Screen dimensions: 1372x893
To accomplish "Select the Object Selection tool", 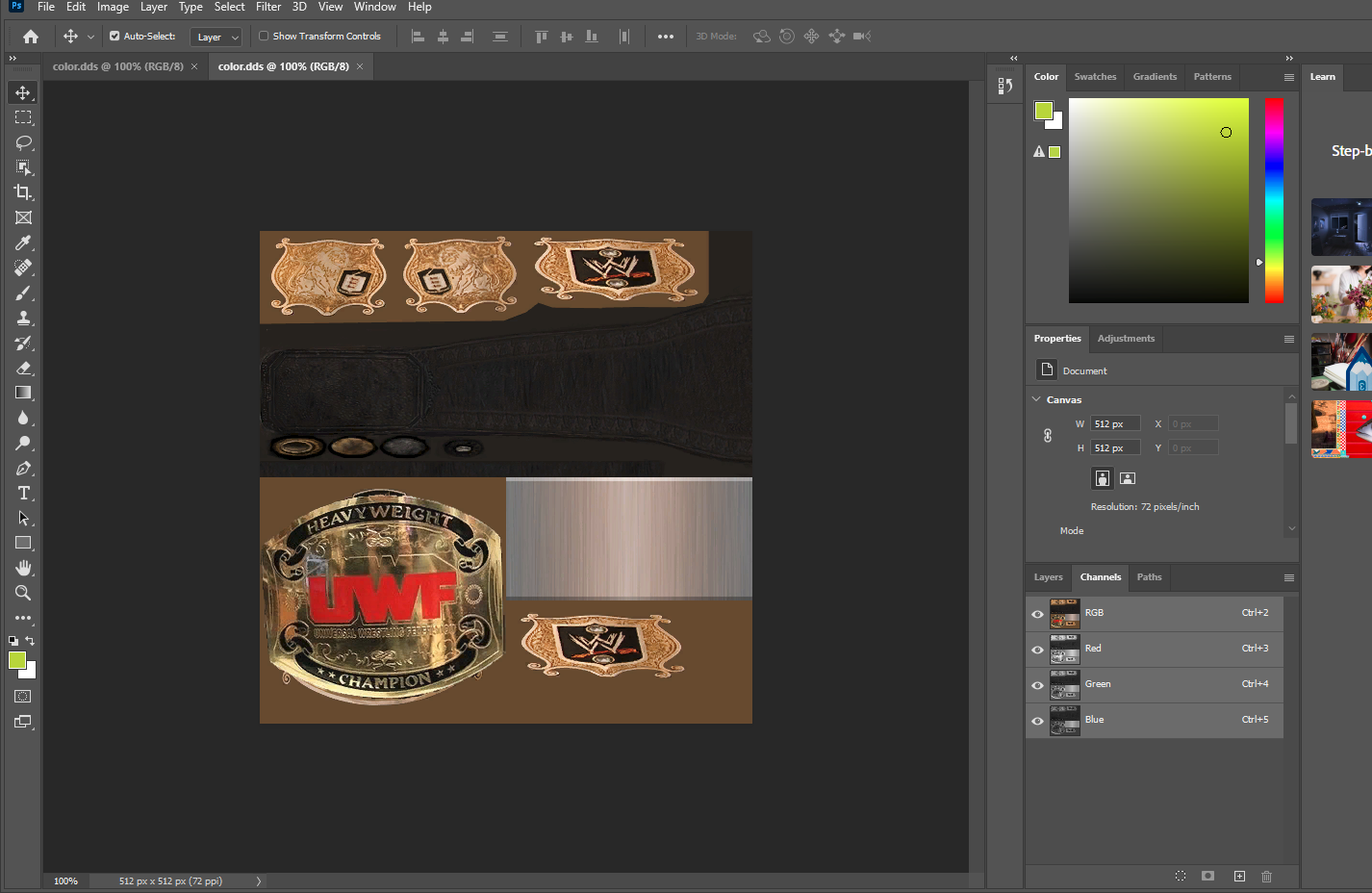I will pos(23,167).
